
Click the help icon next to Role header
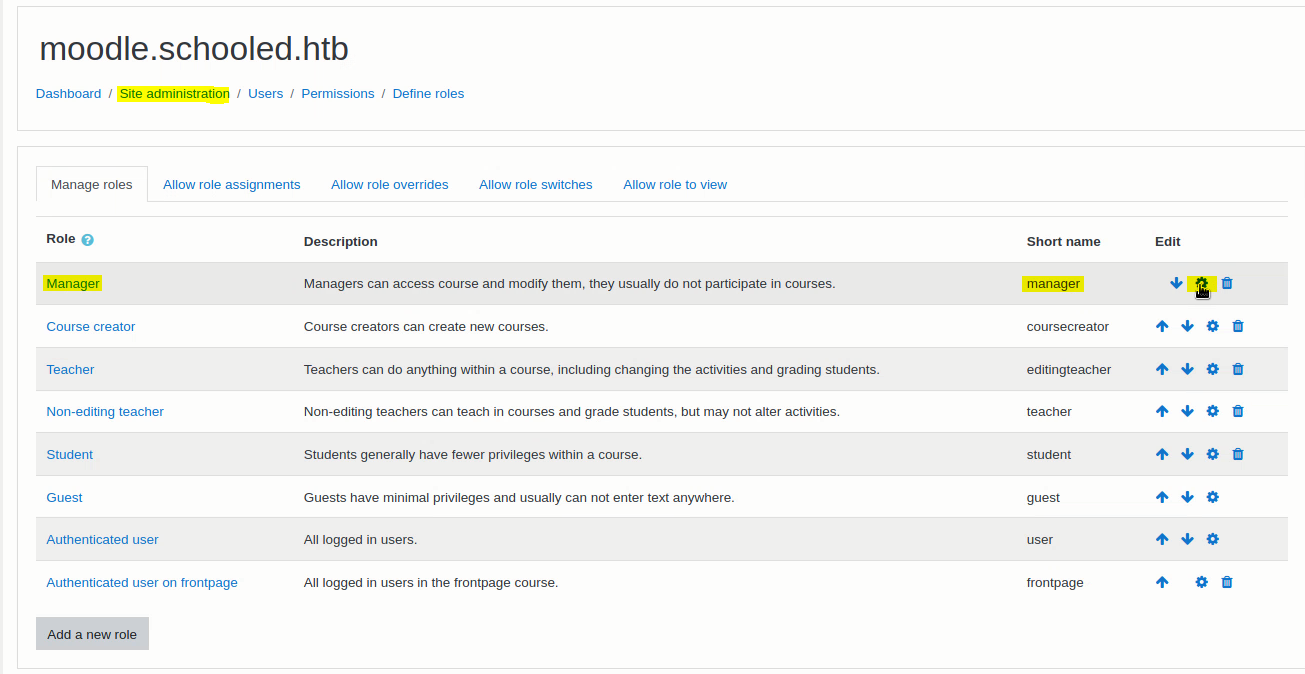click(x=88, y=240)
